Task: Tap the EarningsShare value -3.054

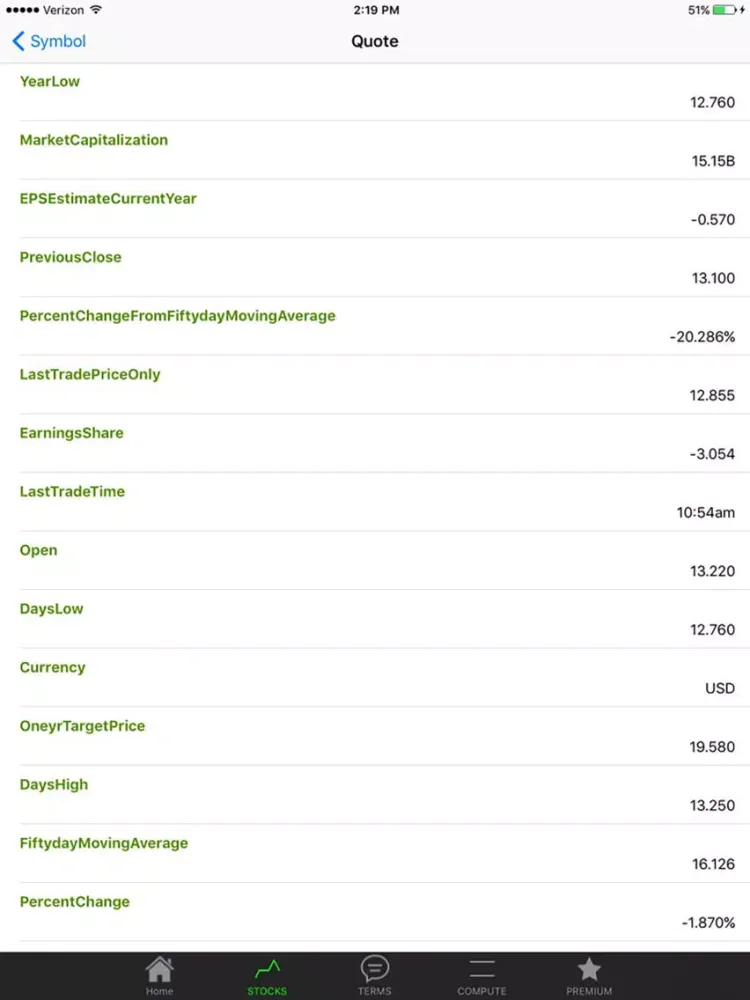Action: 712,454
